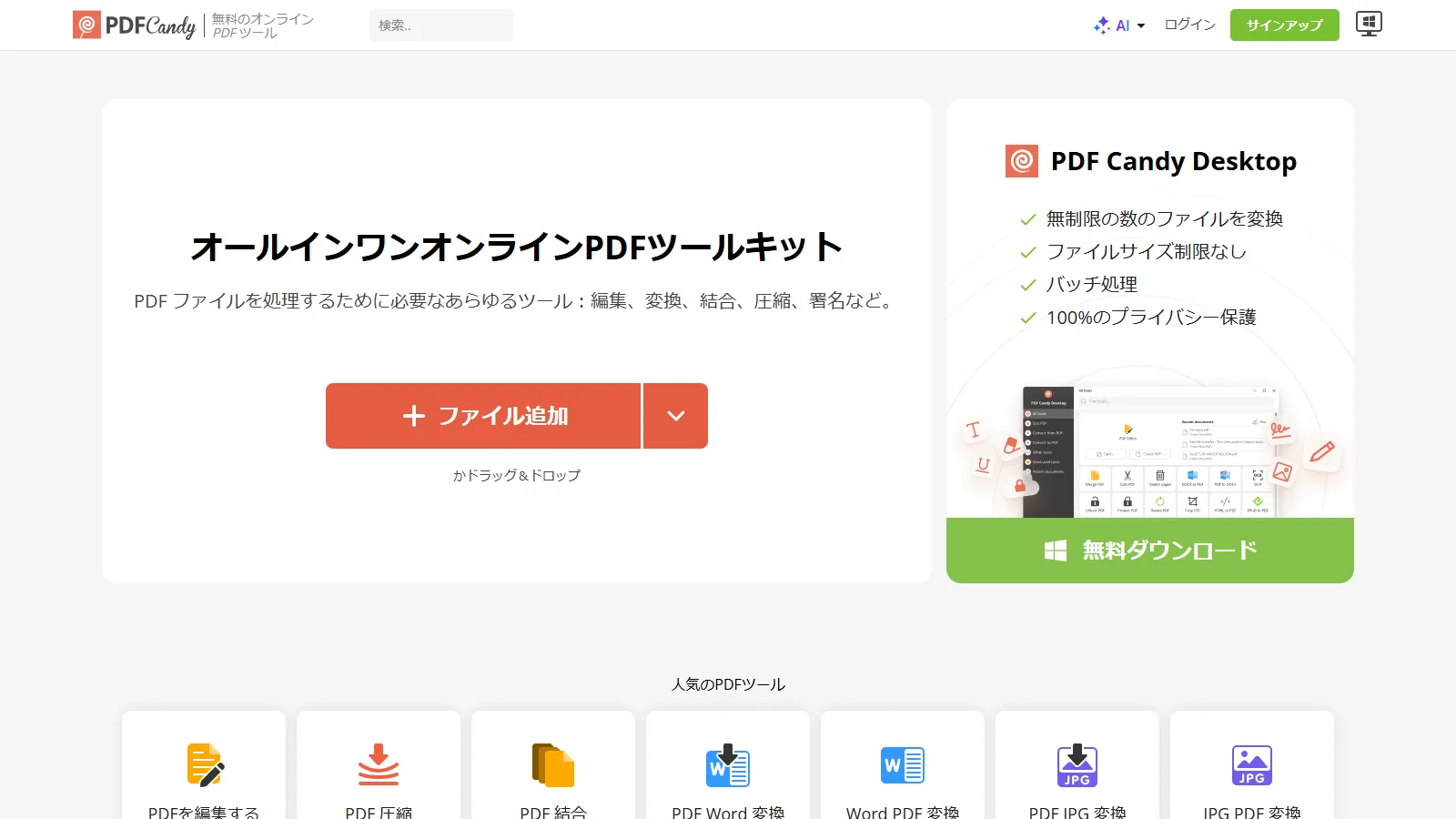Screen dimensions: 1456x819
Task: Open the PDF 結合 merge icon
Action: tap(553, 764)
